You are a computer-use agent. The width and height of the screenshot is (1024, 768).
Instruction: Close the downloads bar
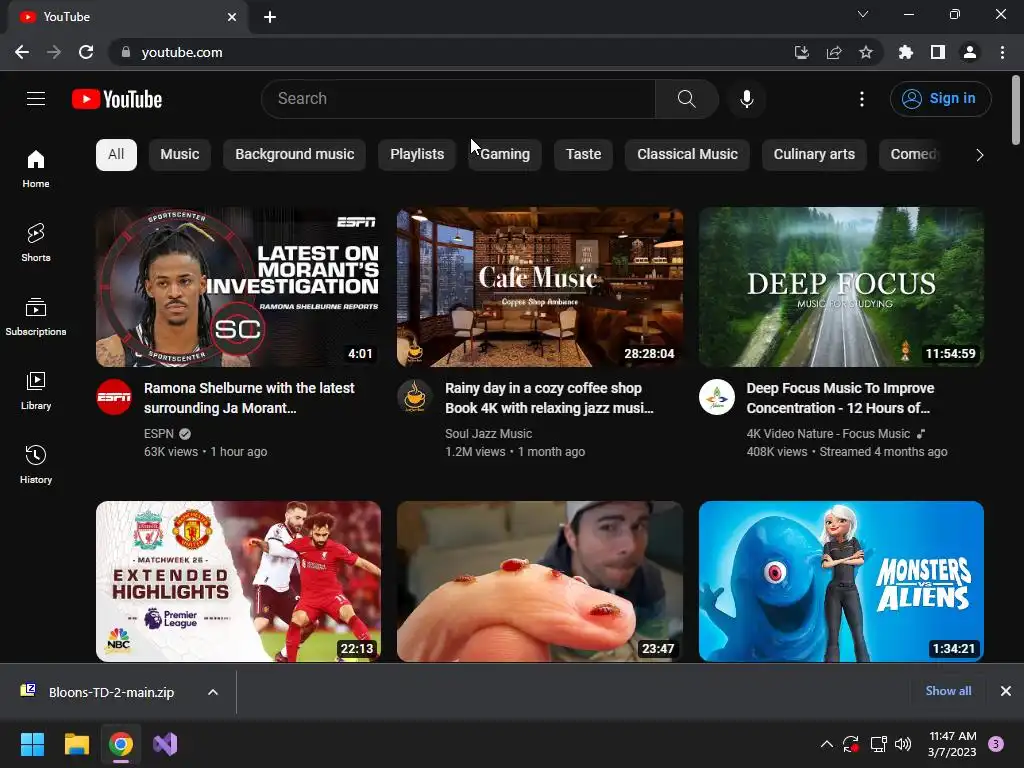pyautogui.click(x=1006, y=691)
